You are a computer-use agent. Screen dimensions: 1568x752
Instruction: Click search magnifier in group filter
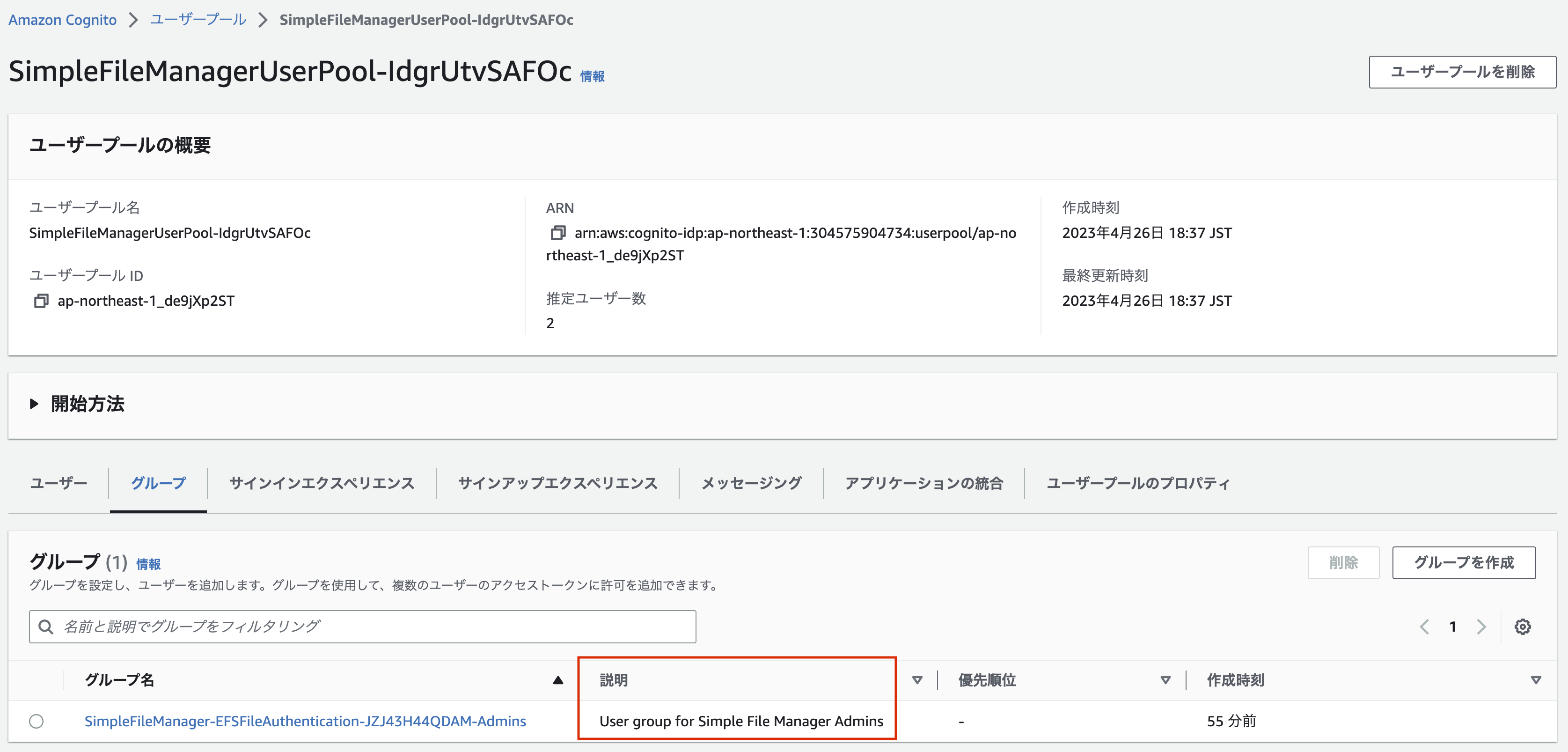(46, 627)
